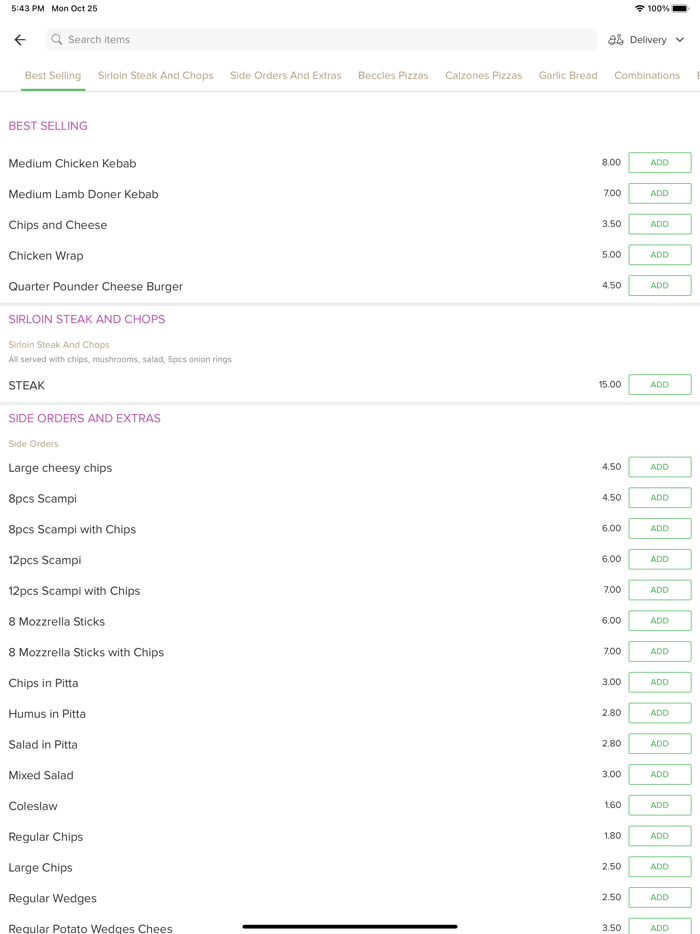This screenshot has width=700, height=934.
Task: Click the search magnifier icon
Action: pos(57,40)
